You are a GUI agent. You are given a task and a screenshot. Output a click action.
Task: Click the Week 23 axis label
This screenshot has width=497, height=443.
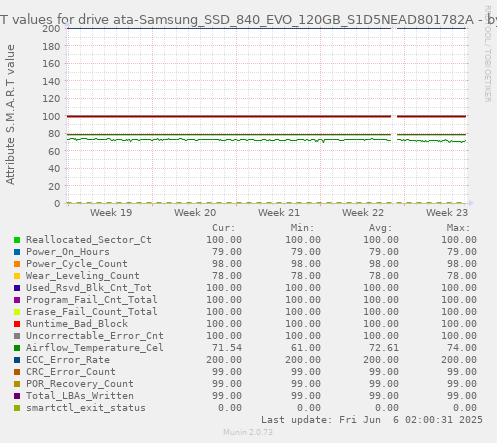pos(447,212)
